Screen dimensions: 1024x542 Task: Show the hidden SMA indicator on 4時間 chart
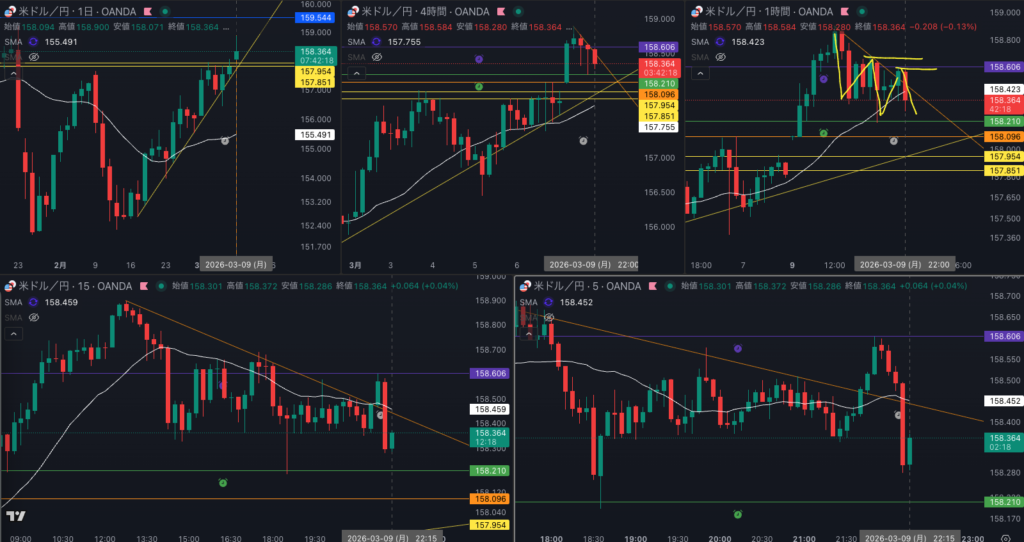[376, 57]
